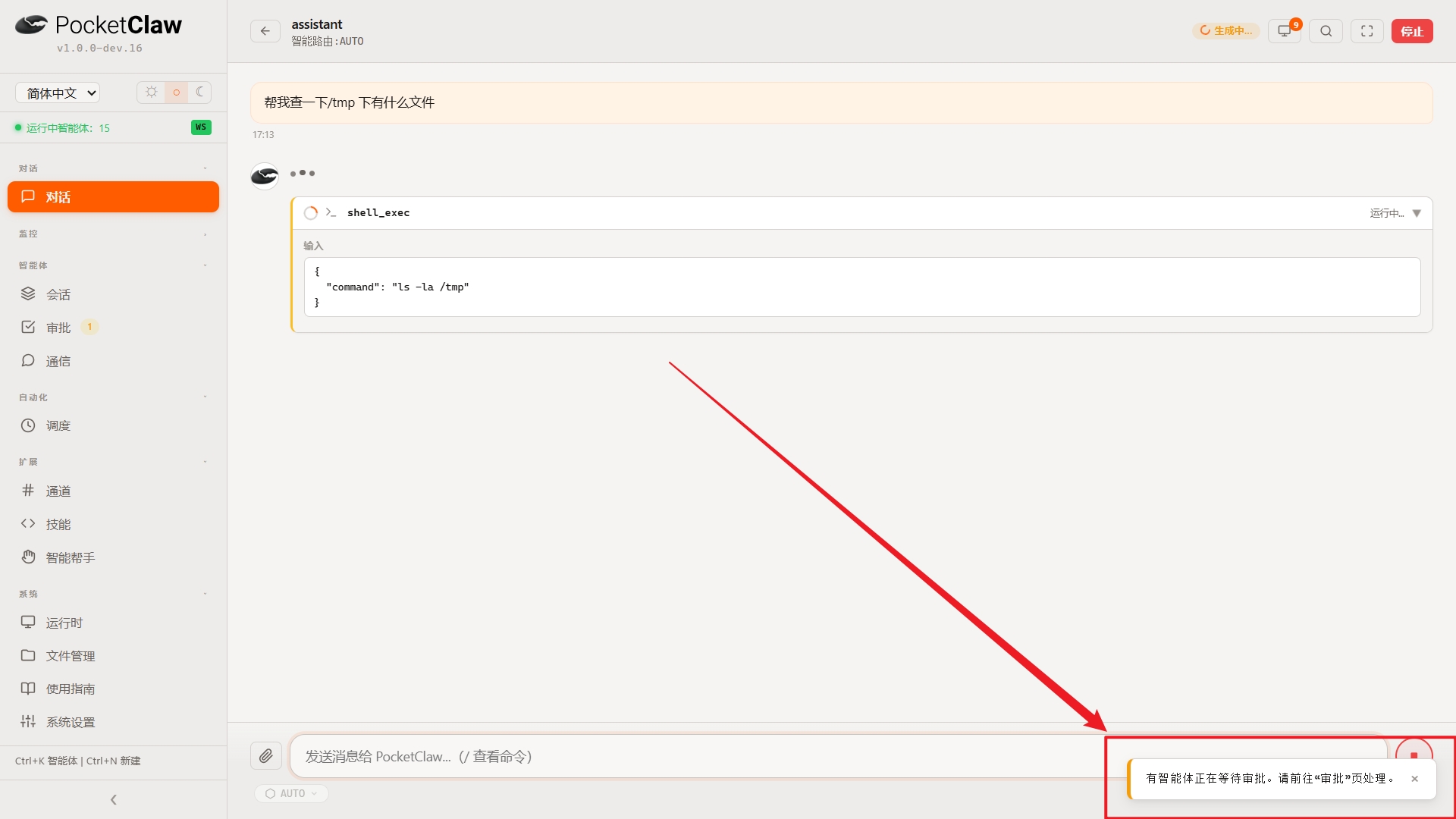Collapse the 智能体 sidebar section
The width and height of the screenshot is (1456, 819).
tap(113, 265)
